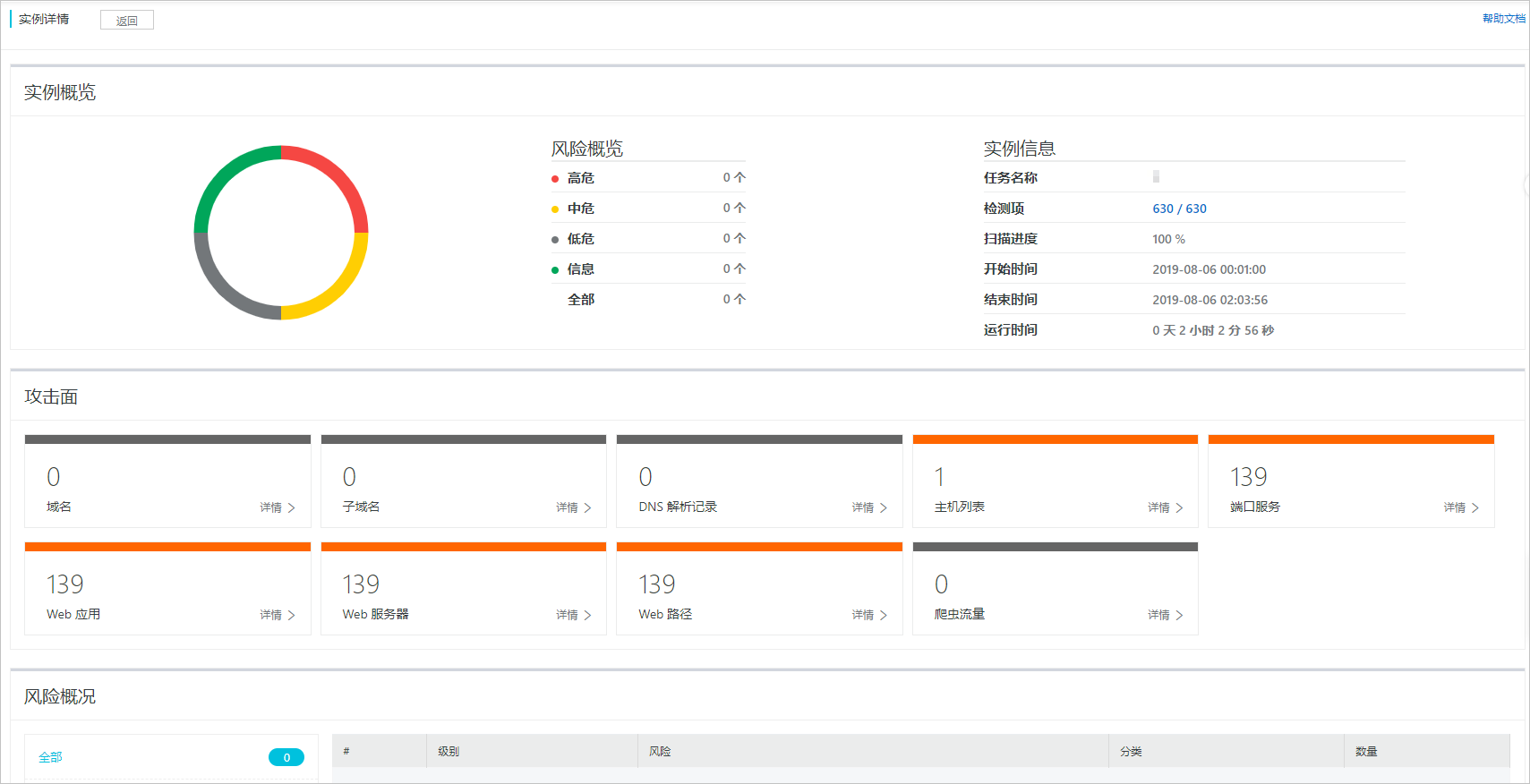Click the 信息 green legend dot
The image size is (1530, 784).
(x=555, y=270)
